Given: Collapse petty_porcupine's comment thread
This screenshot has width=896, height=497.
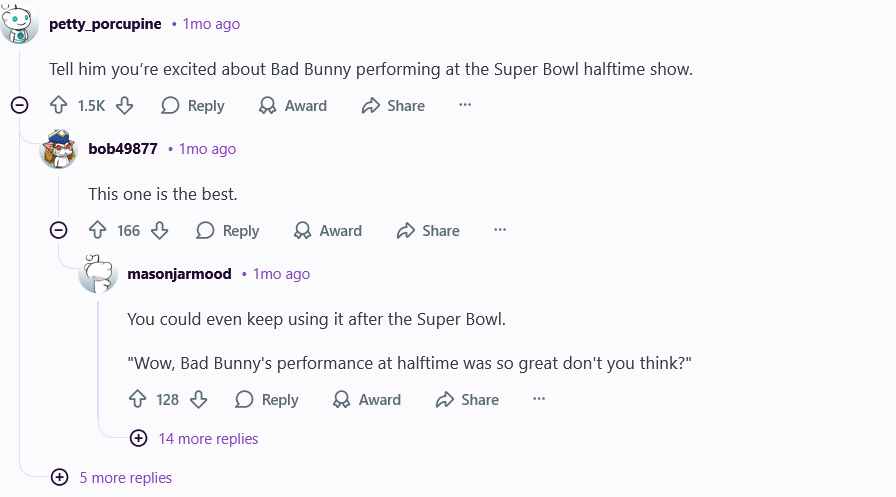Looking at the screenshot, I should [x=19, y=105].
